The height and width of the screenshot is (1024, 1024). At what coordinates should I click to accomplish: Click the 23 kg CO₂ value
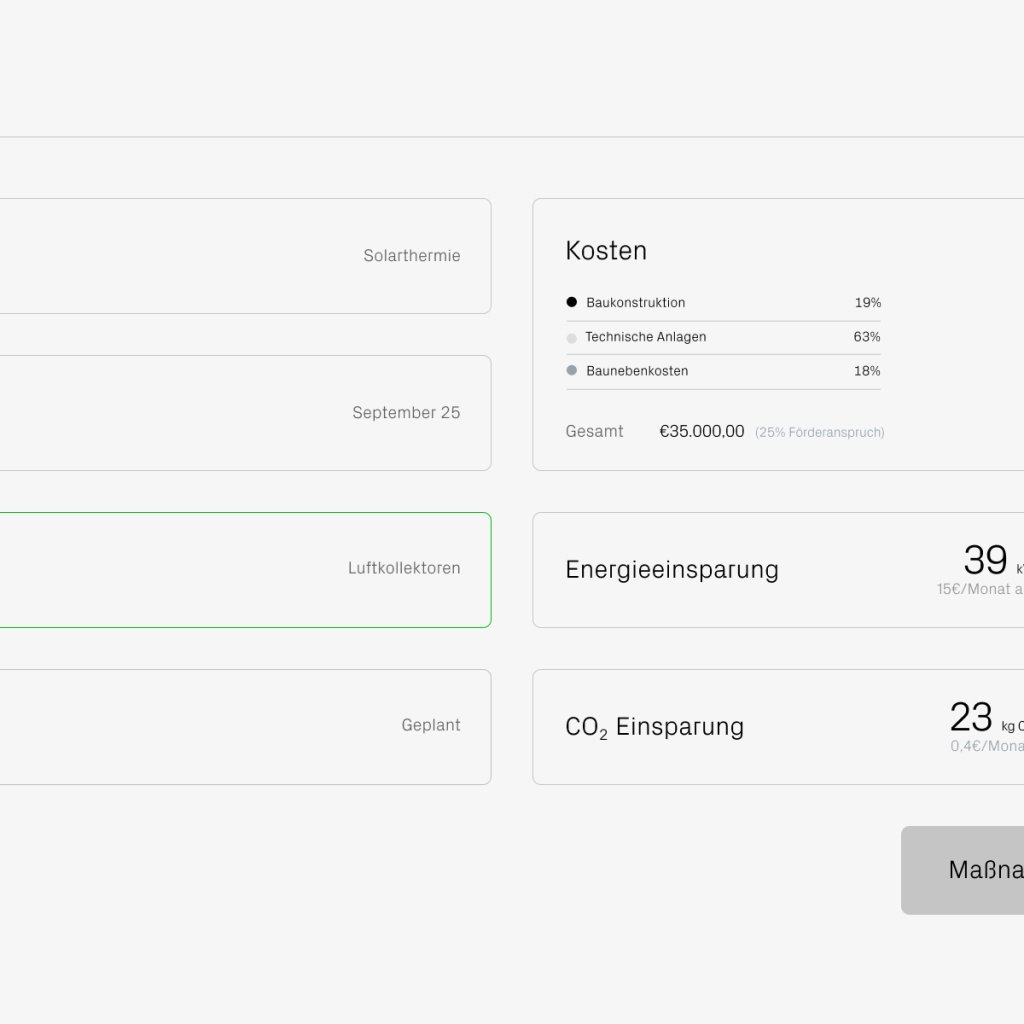(971, 717)
